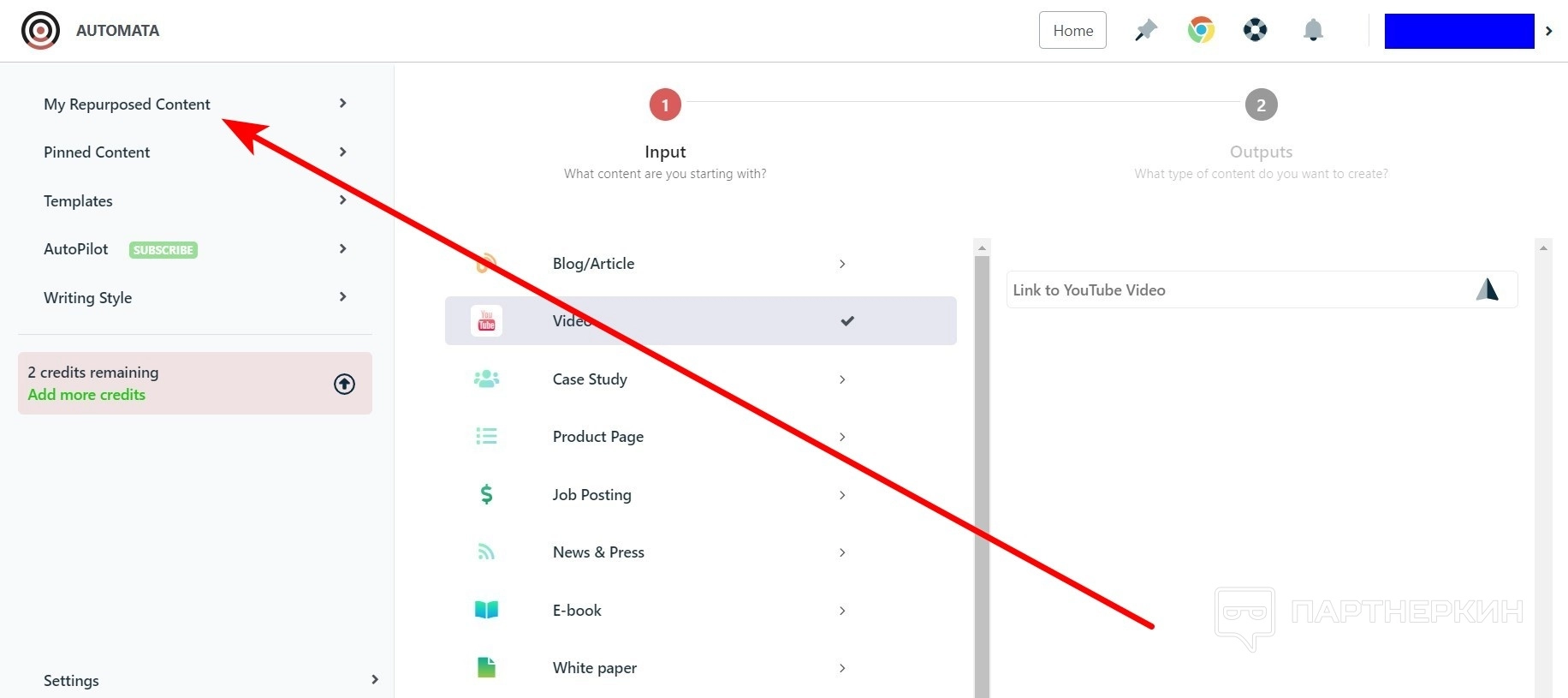Click the White paper document icon
This screenshot has width=1568, height=698.
486,667
